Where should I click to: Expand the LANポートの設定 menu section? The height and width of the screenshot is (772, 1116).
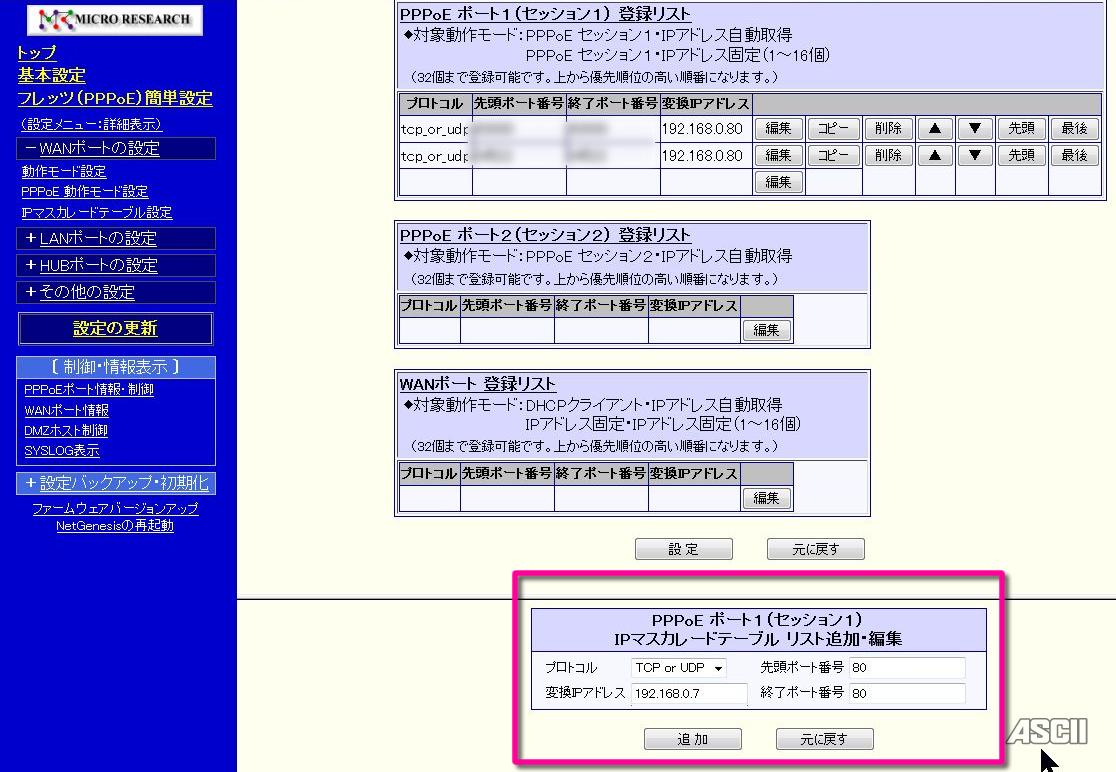[x=116, y=238]
